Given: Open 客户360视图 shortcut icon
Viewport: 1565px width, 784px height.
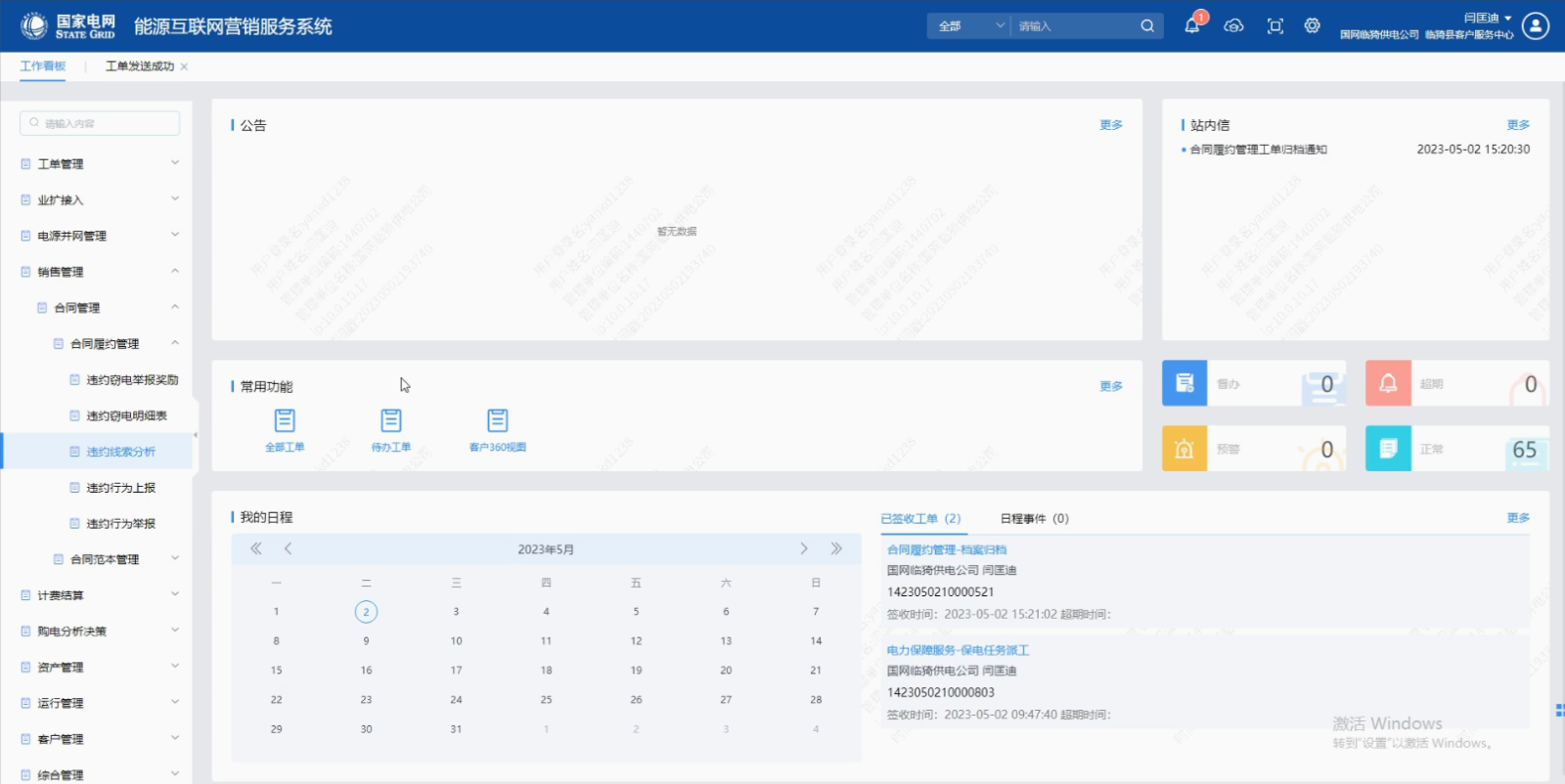Looking at the screenshot, I should 497,421.
